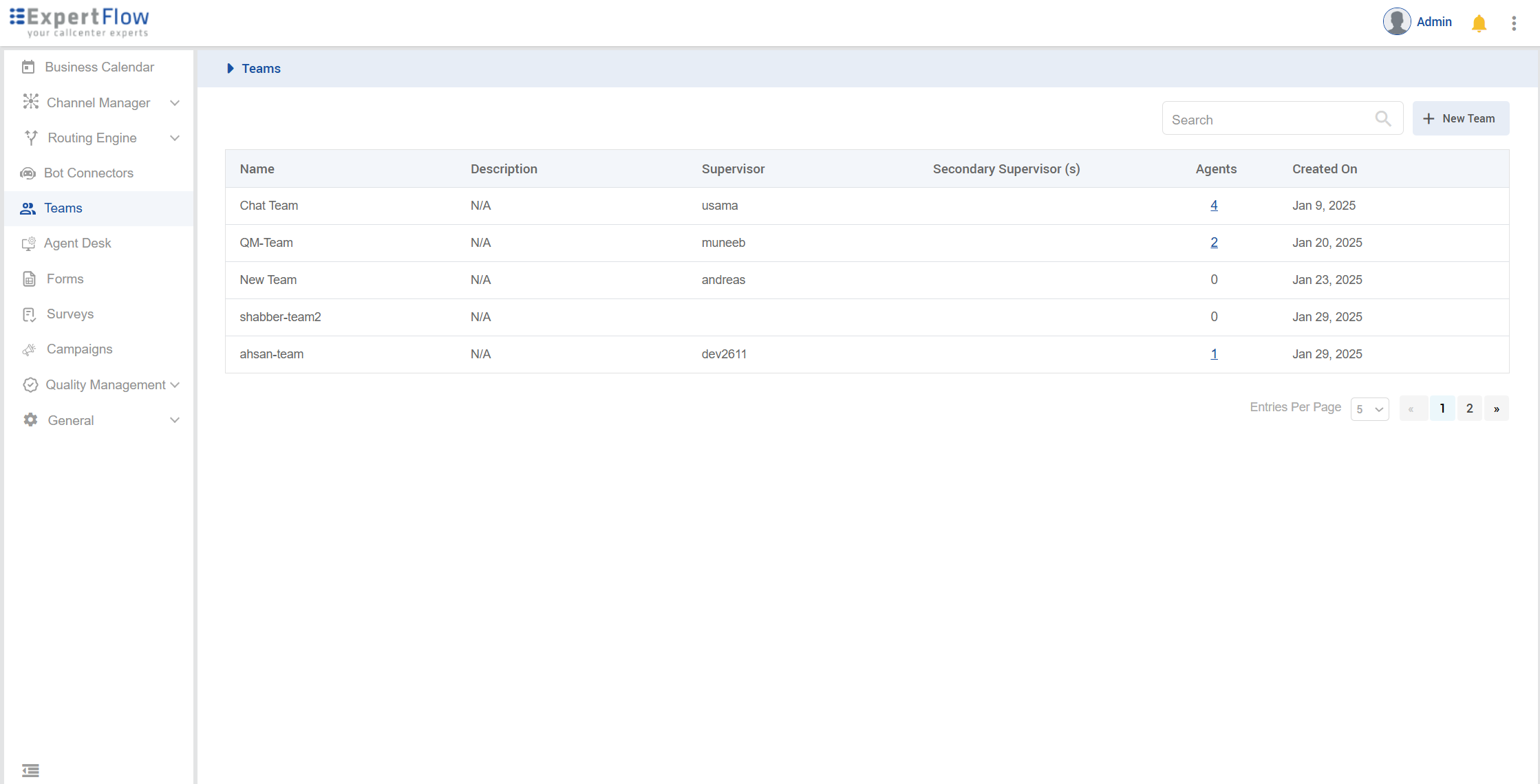The image size is (1540, 784).
Task: Click the ExpertFlow logo
Action: 80,22
